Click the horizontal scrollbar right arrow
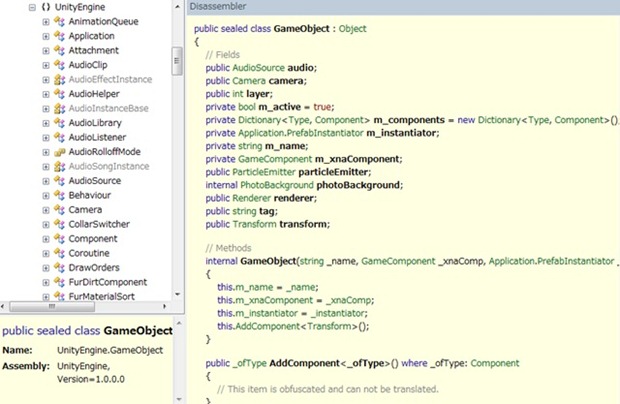620x404 pixels. [x=165, y=306]
